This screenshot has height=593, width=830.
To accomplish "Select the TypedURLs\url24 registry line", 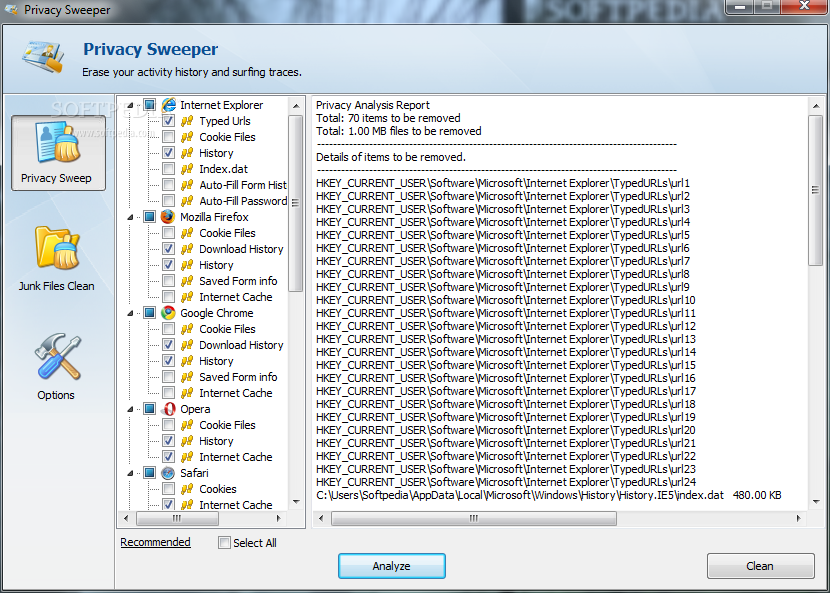I will click(x=506, y=482).
